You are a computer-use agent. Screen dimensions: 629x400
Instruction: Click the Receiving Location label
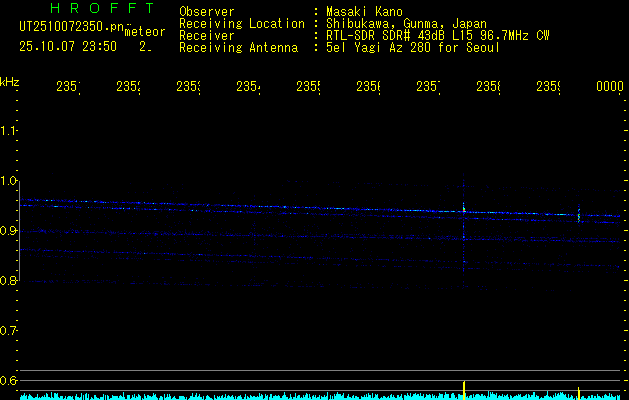(x=241, y=23)
